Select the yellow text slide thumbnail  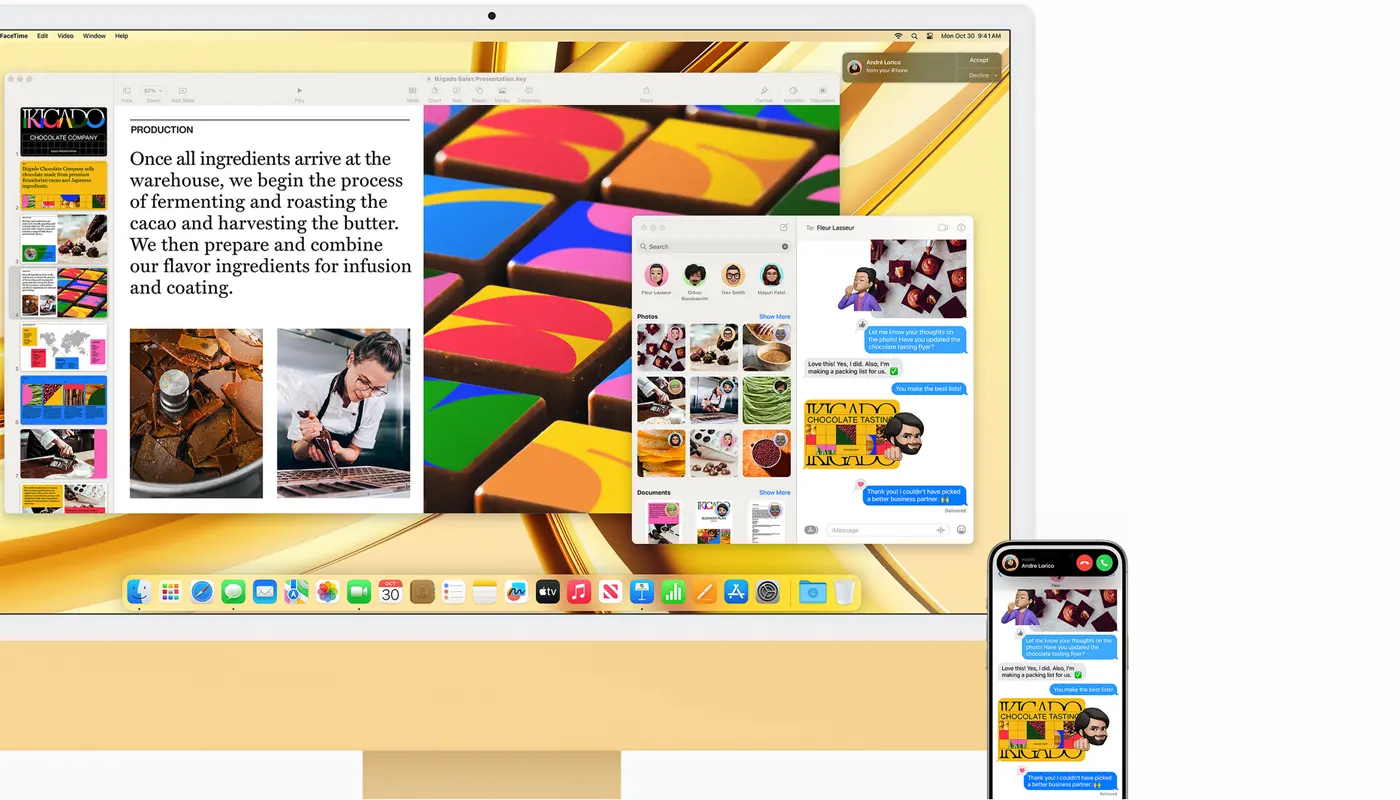(x=63, y=185)
